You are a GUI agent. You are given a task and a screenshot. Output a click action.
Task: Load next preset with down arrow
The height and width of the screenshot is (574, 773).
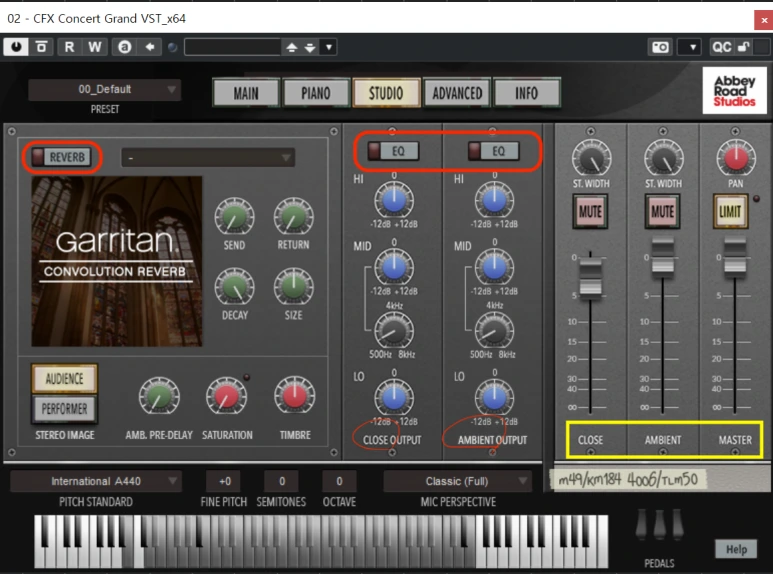pos(310,47)
